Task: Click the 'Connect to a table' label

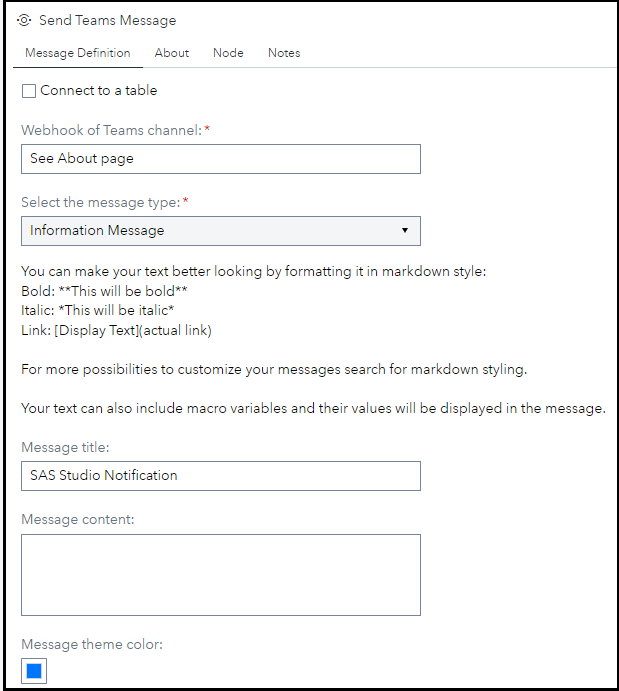Action: click(99, 90)
